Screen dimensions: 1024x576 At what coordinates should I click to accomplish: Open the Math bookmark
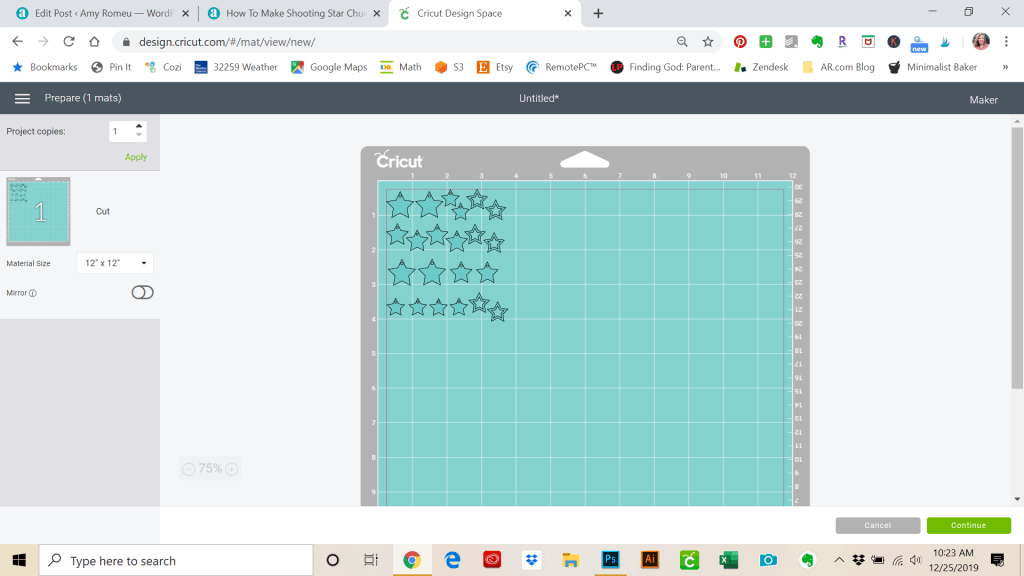point(401,67)
